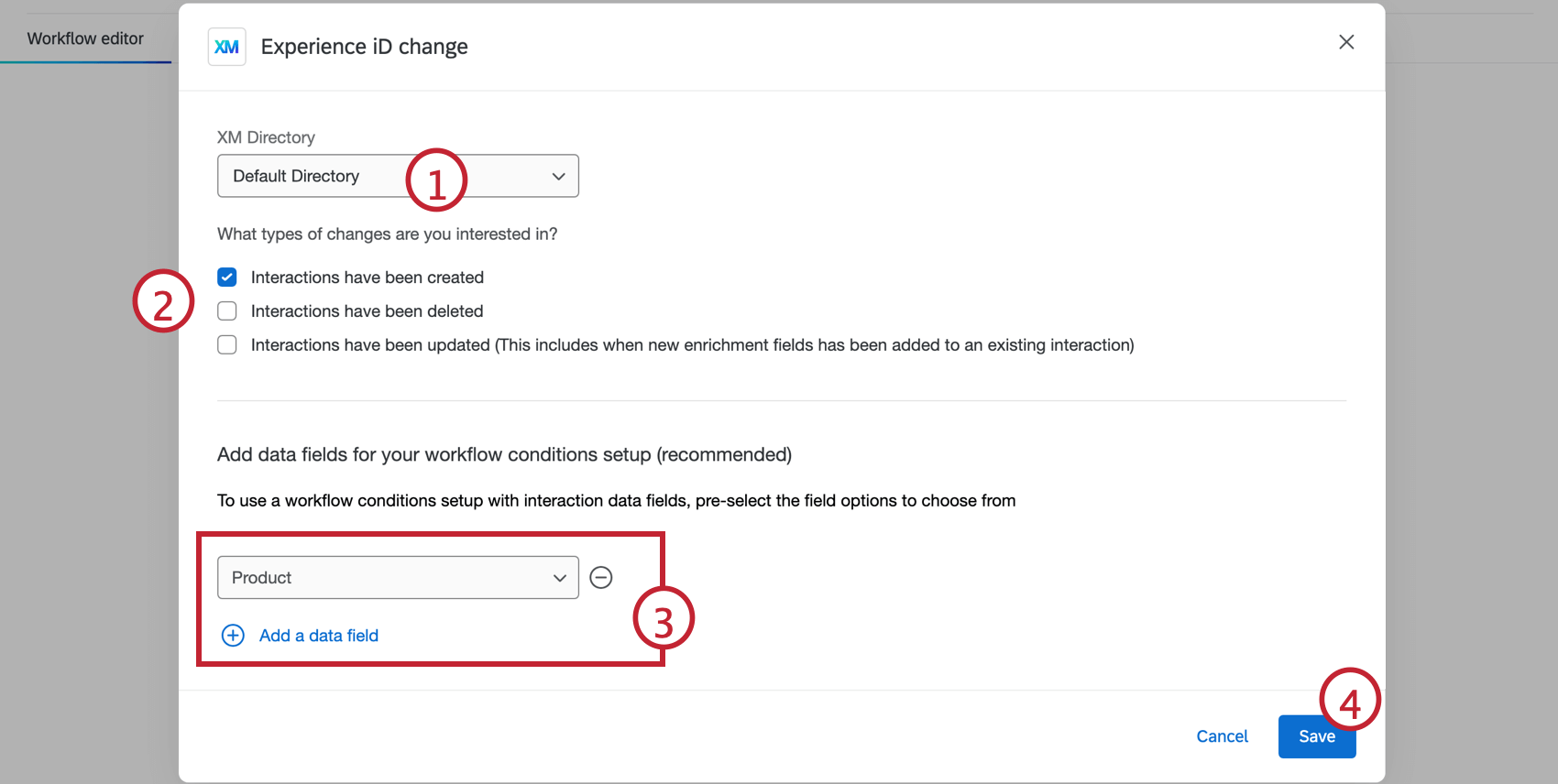Check Interactions have been updated
This screenshot has height=784, width=1558.
pyautogui.click(x=226, y=344)
